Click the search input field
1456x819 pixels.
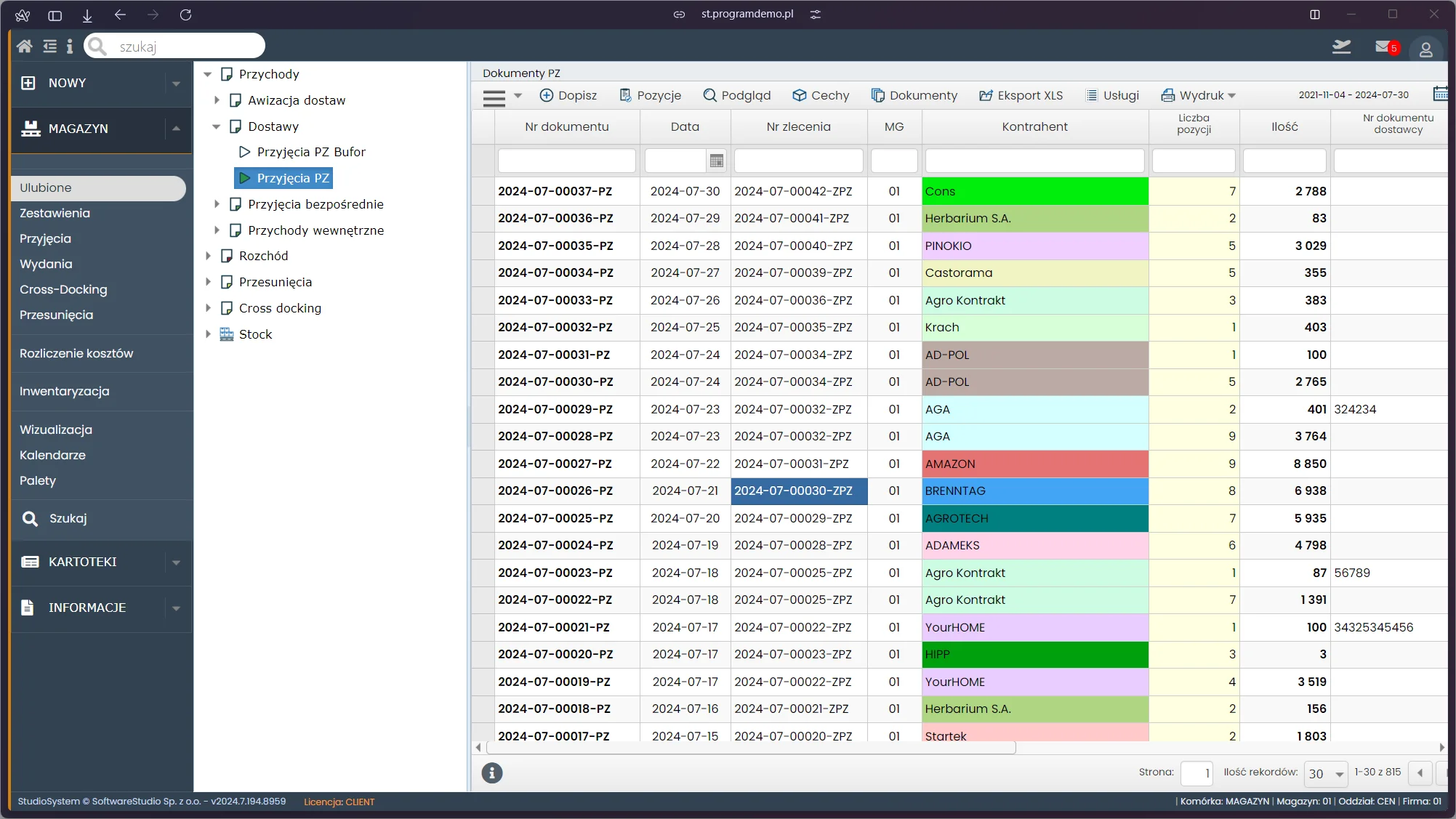[175, 46]
